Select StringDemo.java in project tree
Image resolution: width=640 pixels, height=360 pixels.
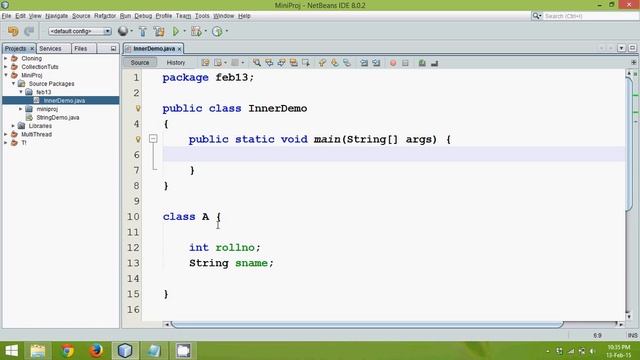tap(58, 118)
